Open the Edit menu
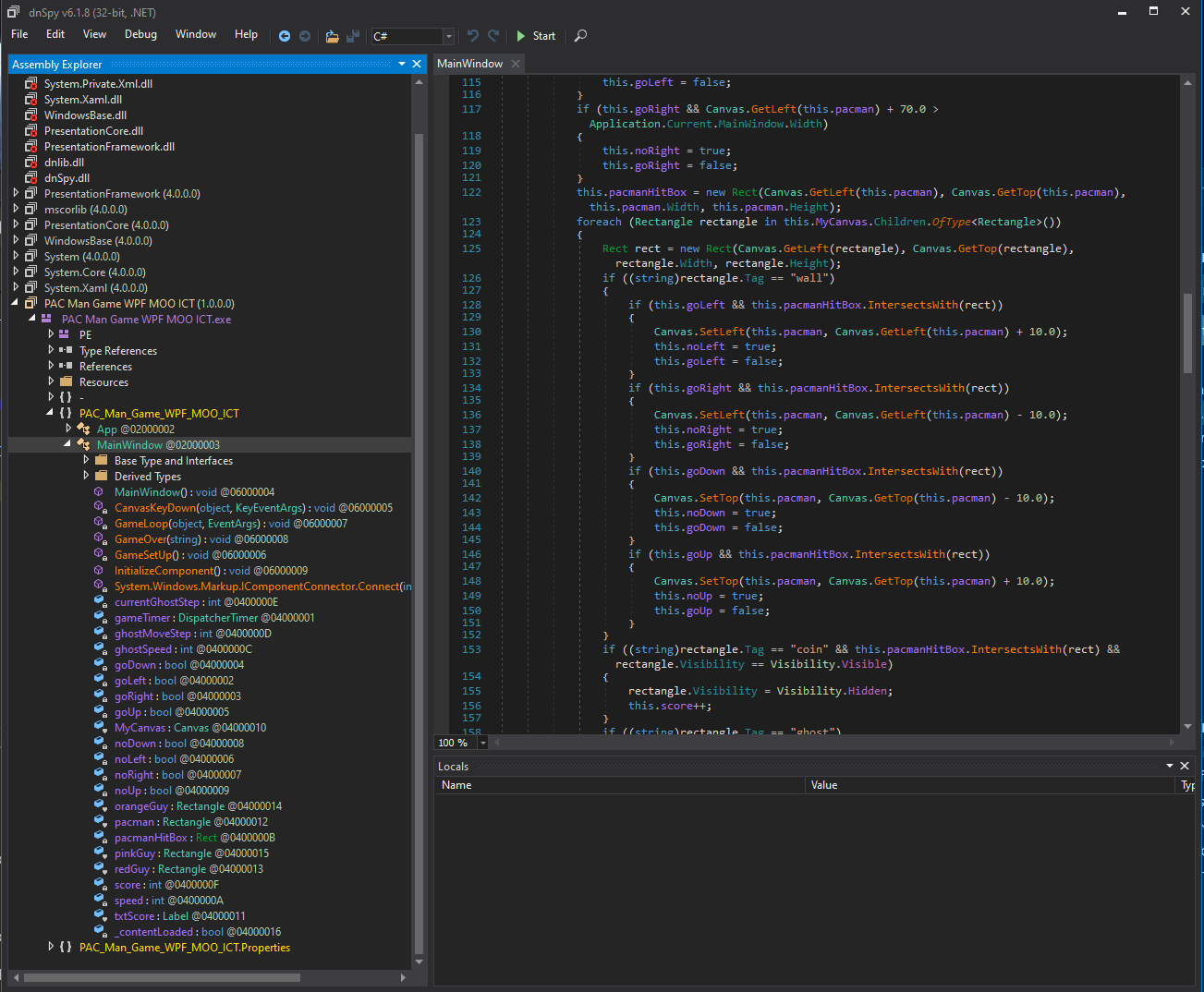 (55, 34)
